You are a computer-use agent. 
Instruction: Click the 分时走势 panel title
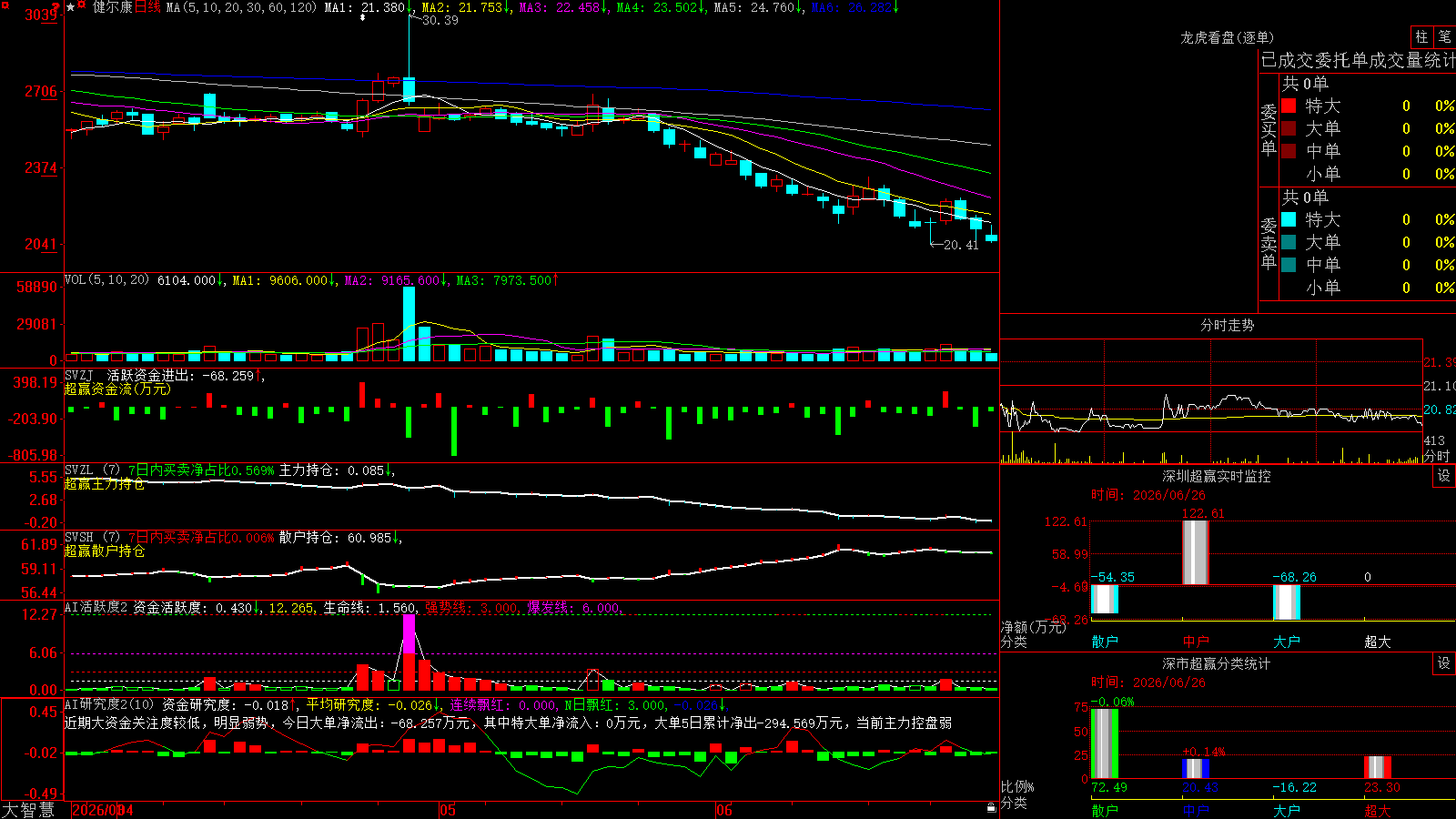pos(1227,325)
